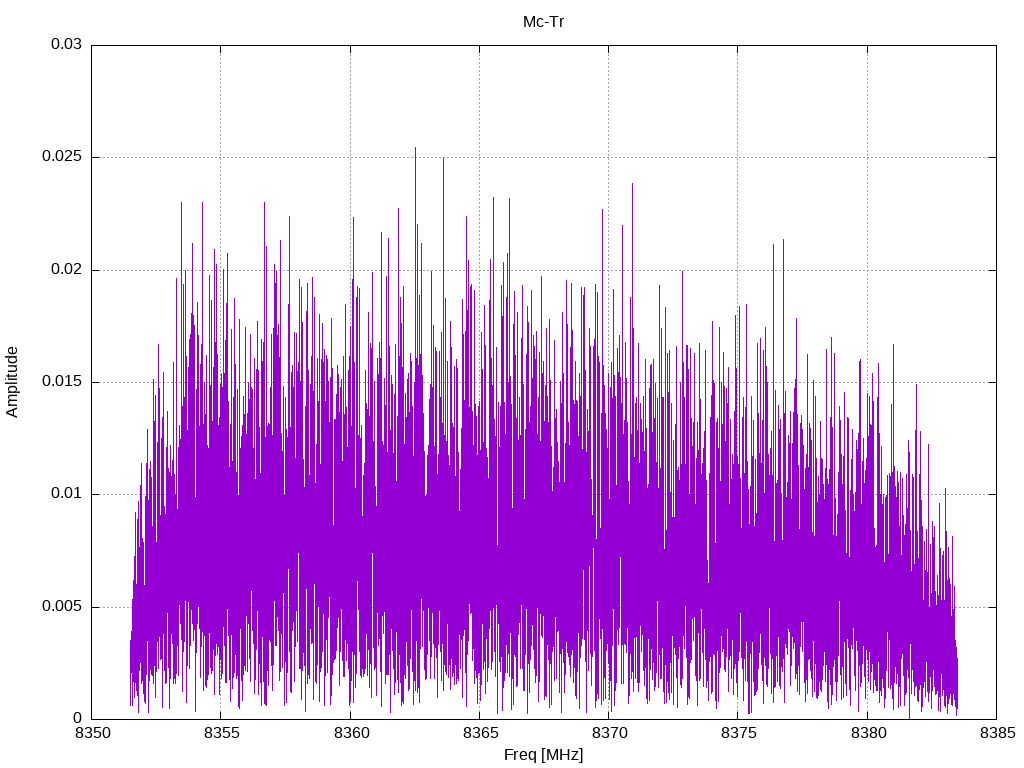This screenshot has width=1024, height=768.
Task: Click the y-axis tick value 0.03
Action: click(x=67, y=44)
